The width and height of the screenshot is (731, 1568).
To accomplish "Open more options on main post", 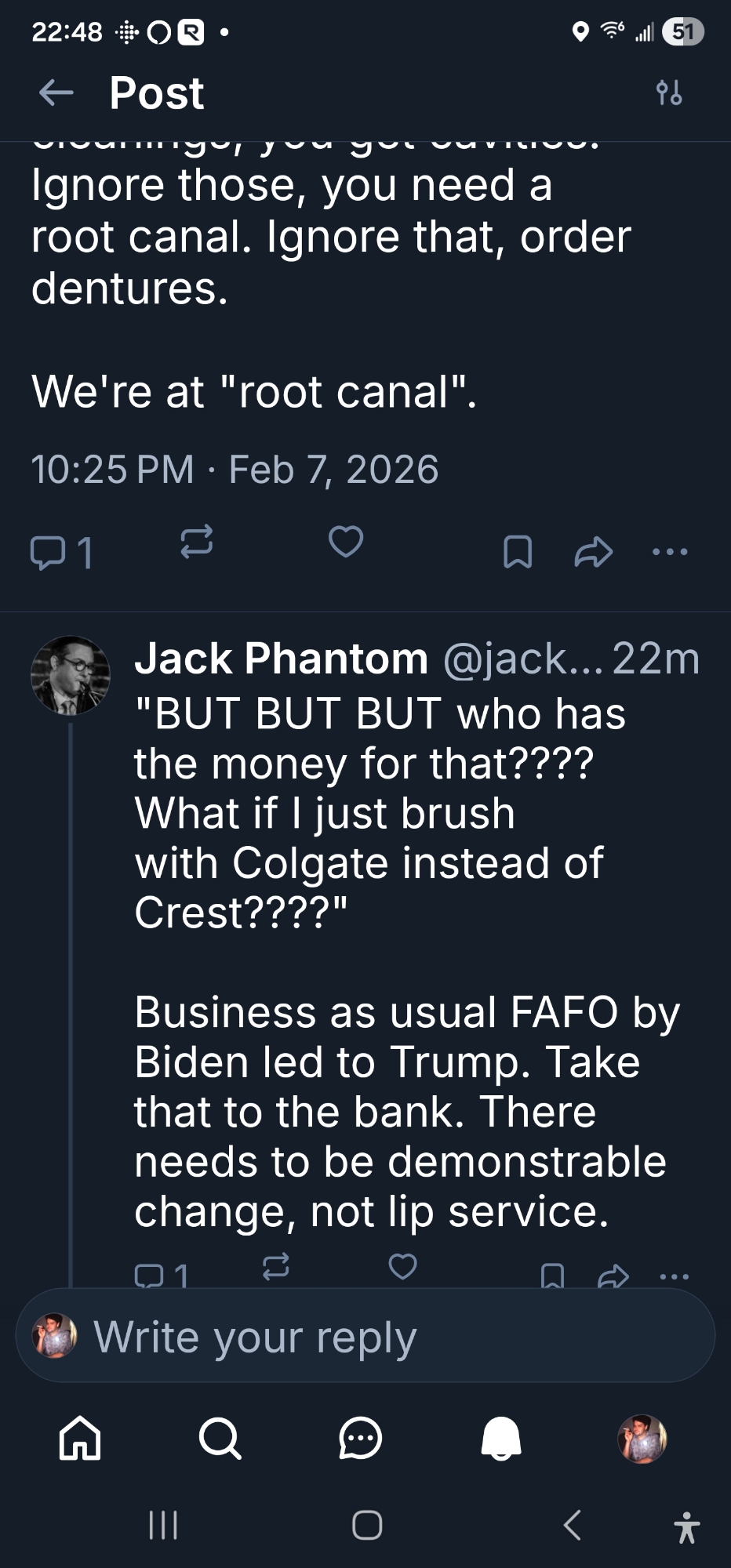I will click(x=670, y=552).
